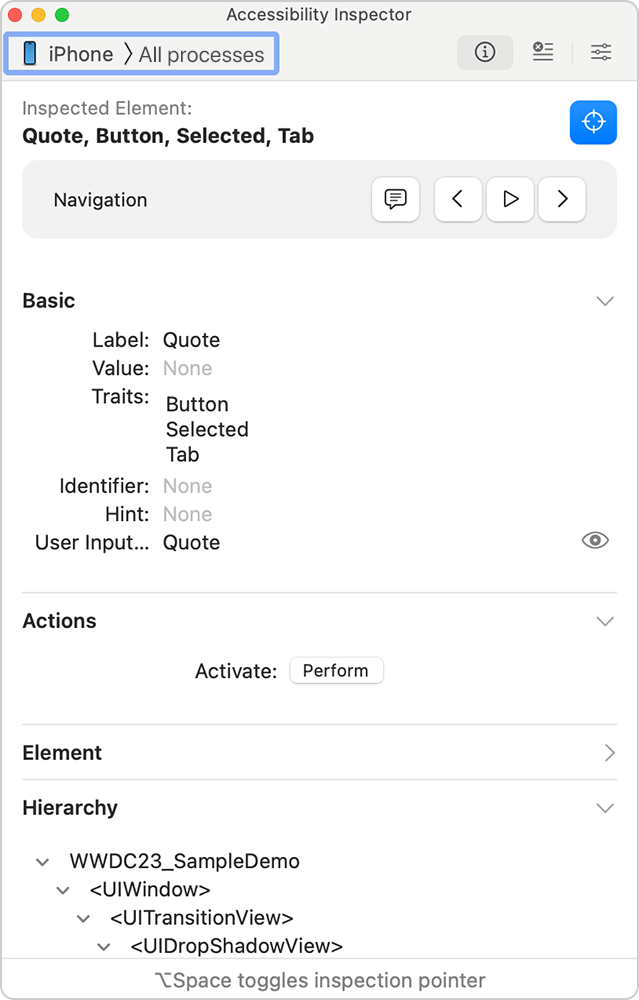Collapse the WWDC23_SampleDemo tree node

(42, 861)
